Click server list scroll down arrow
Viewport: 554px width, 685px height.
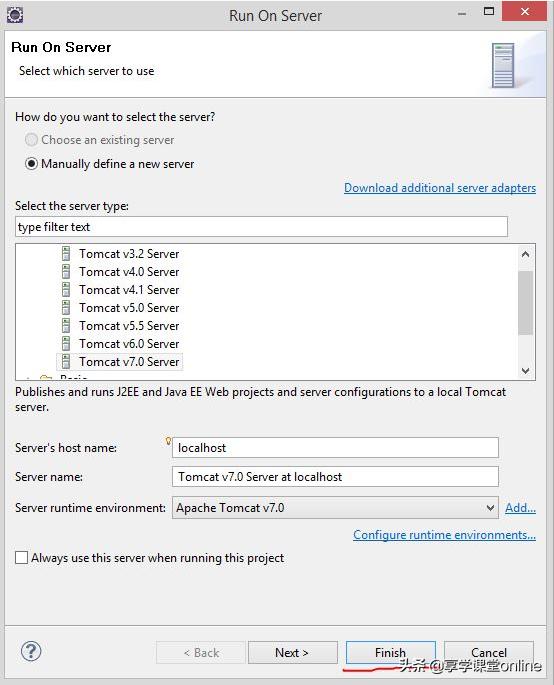526,371
